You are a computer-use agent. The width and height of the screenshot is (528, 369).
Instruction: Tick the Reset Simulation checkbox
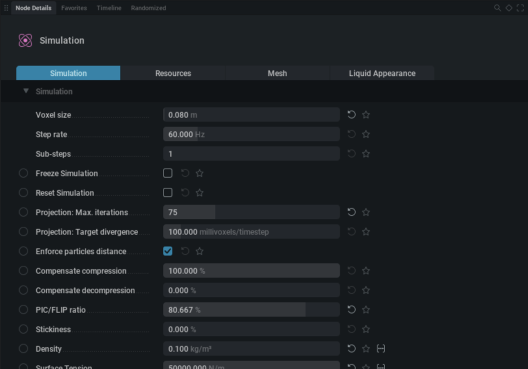(x=168, y=193)
